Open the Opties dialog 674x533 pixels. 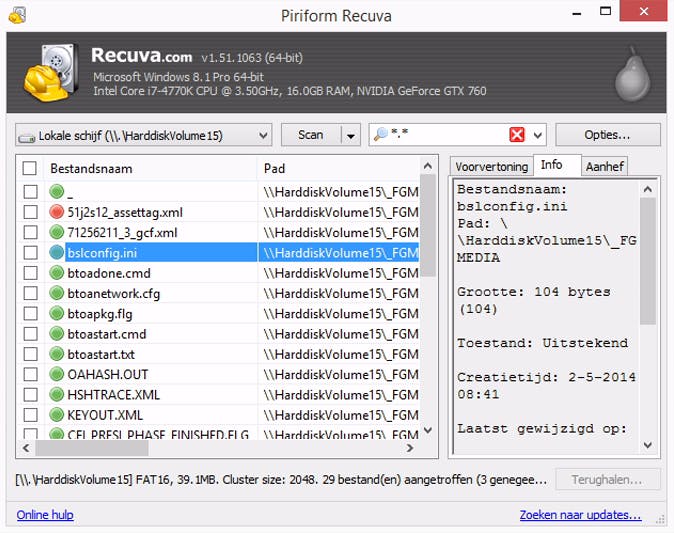(x=607, y=135)
